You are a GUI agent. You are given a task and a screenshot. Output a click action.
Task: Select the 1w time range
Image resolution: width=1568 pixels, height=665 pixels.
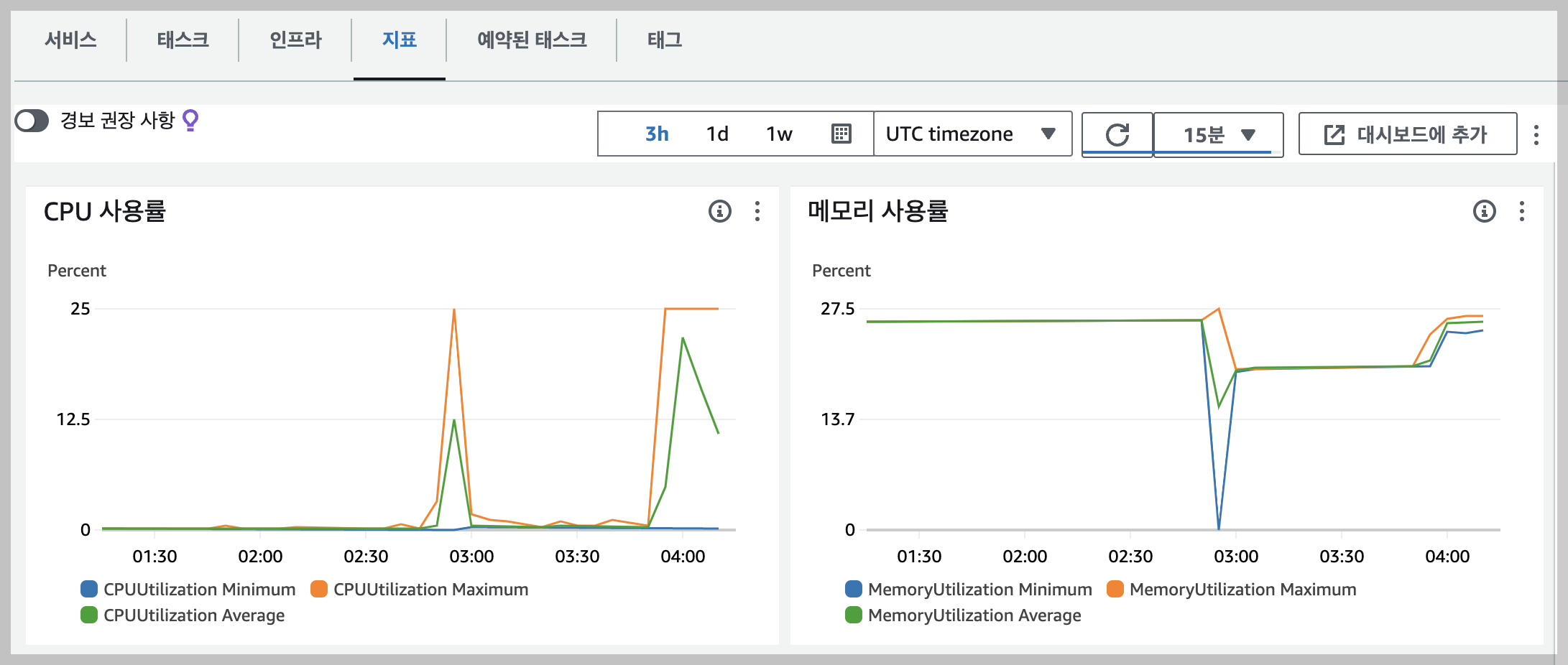(x=778, y=134)
